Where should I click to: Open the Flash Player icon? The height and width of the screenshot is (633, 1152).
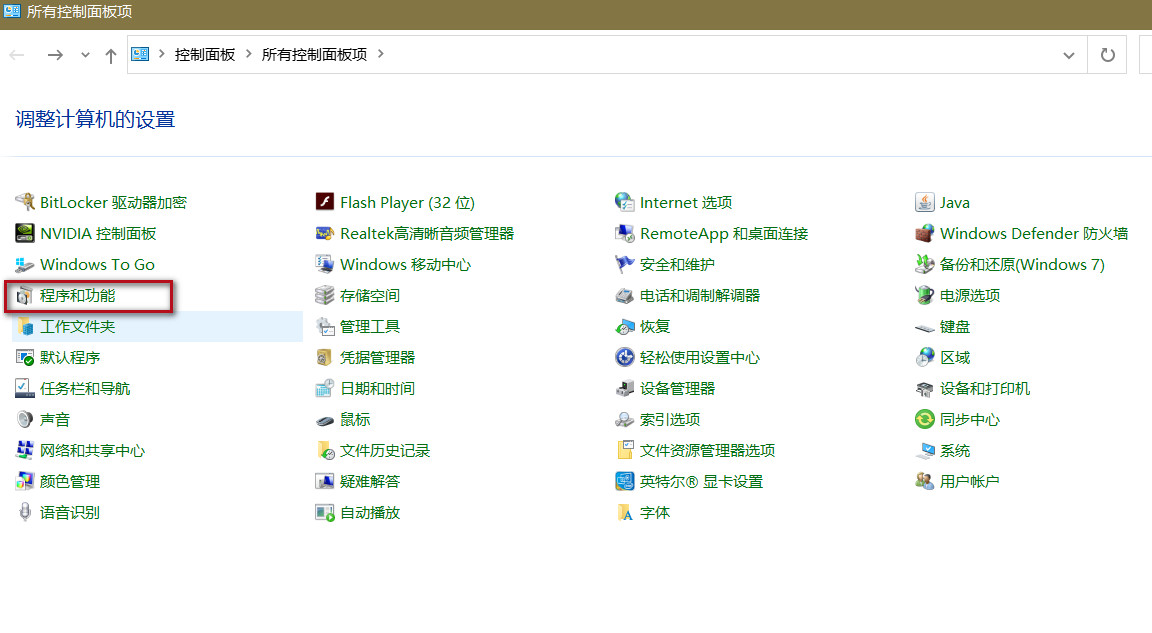(x=325, y=202)
